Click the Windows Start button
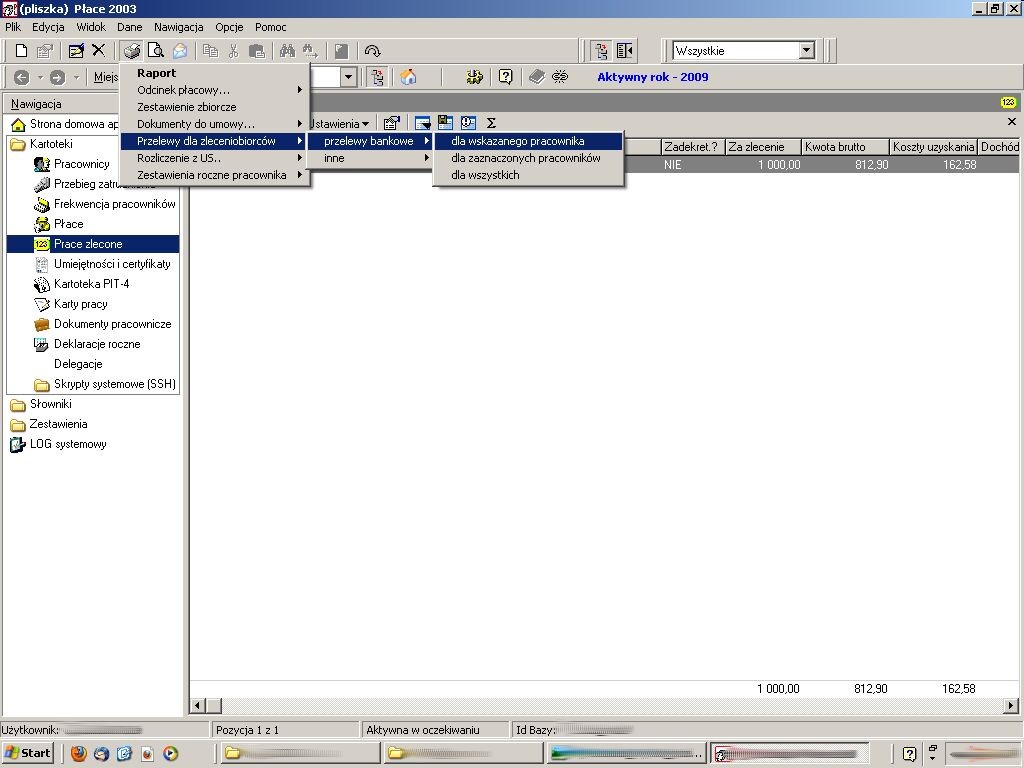The width and height of the screenshot is (1024, 768). (x=27, y=753)
